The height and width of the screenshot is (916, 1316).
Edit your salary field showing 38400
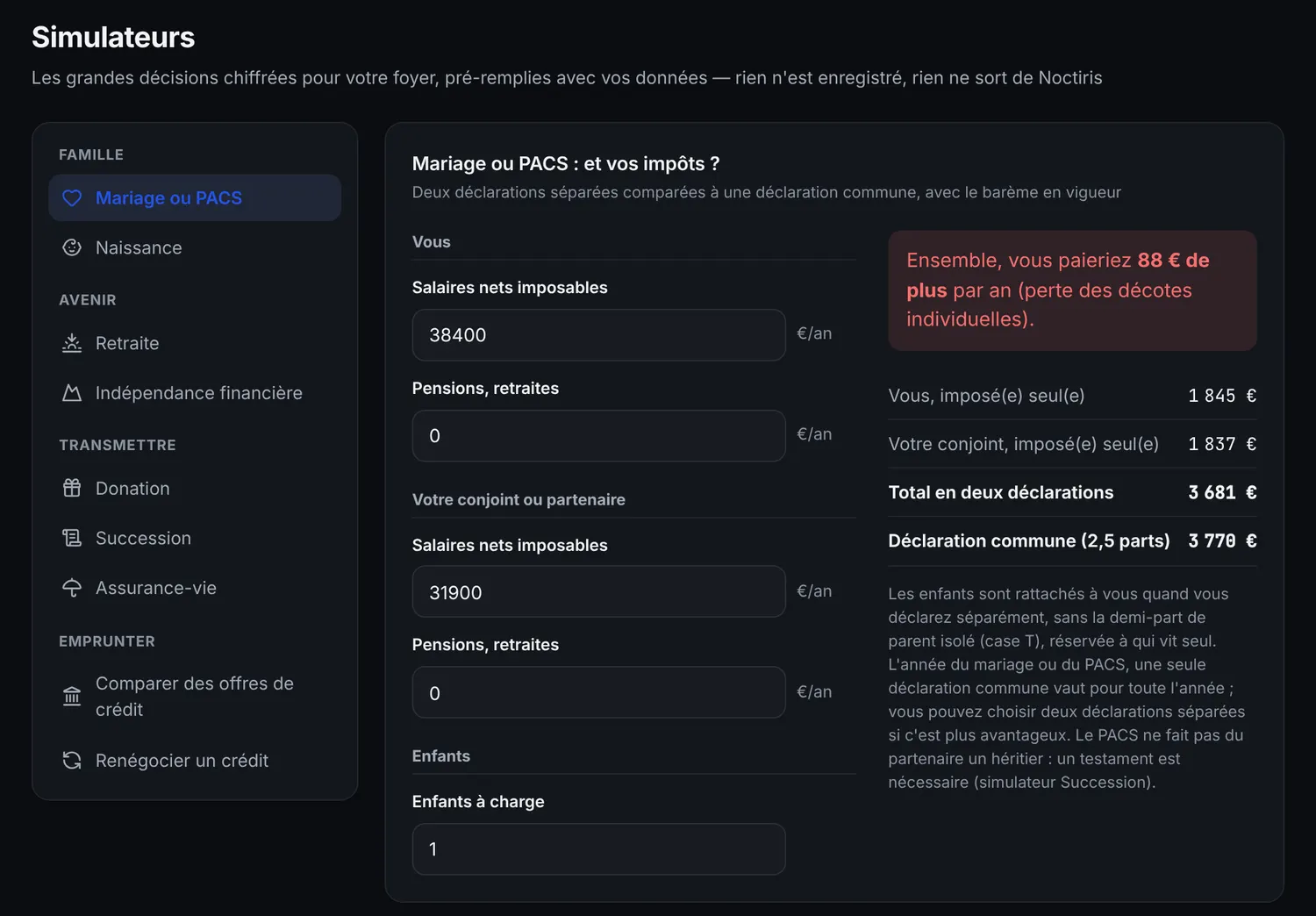pos(599,335)
